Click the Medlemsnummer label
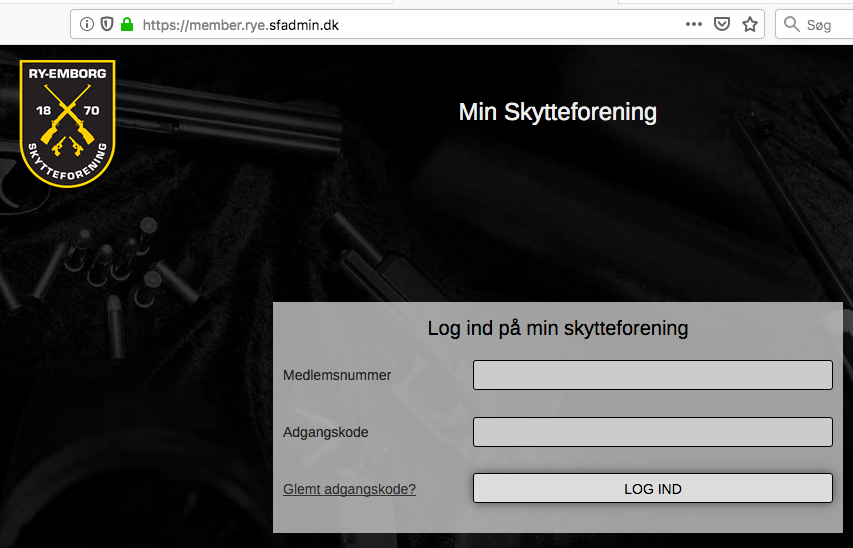853x548 pixels. (337, 375)
